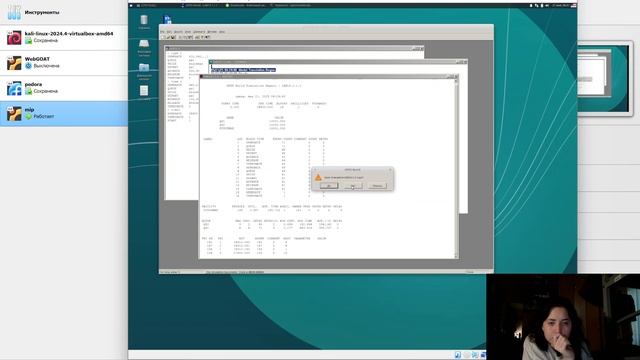Image resolution: width=640 pixels, height=360 pixels.
Task: Click the podora Fedora logo icon
Action: (x=14, y=88)
